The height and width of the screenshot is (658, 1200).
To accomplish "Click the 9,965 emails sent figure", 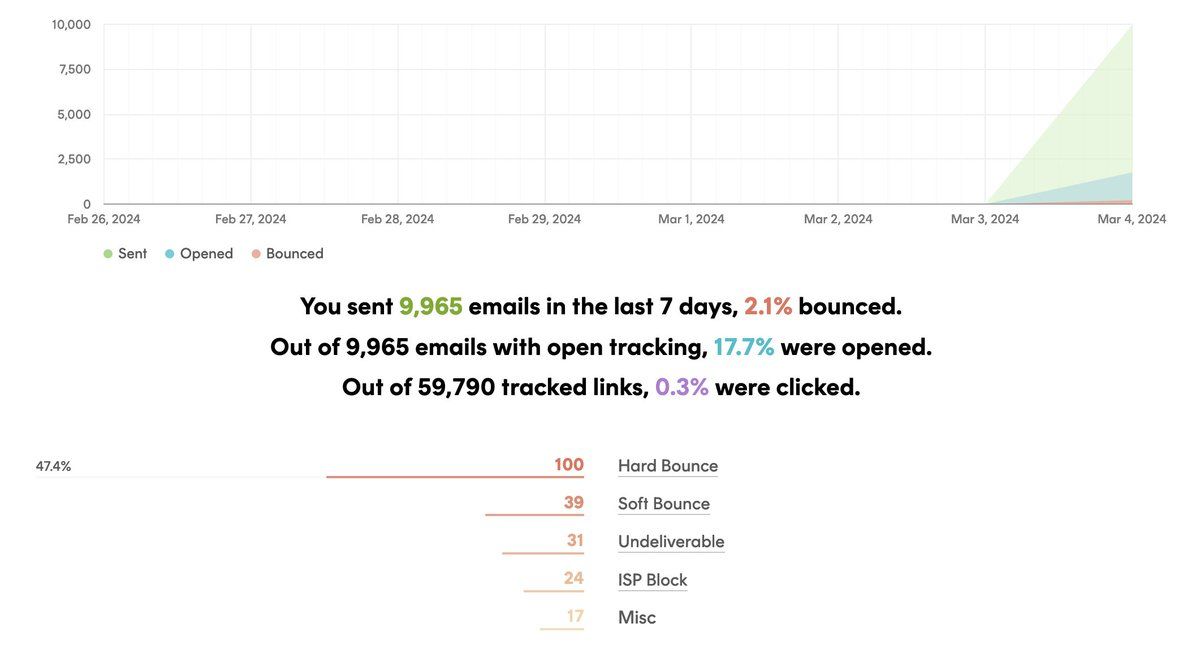I will pos(430,306).
